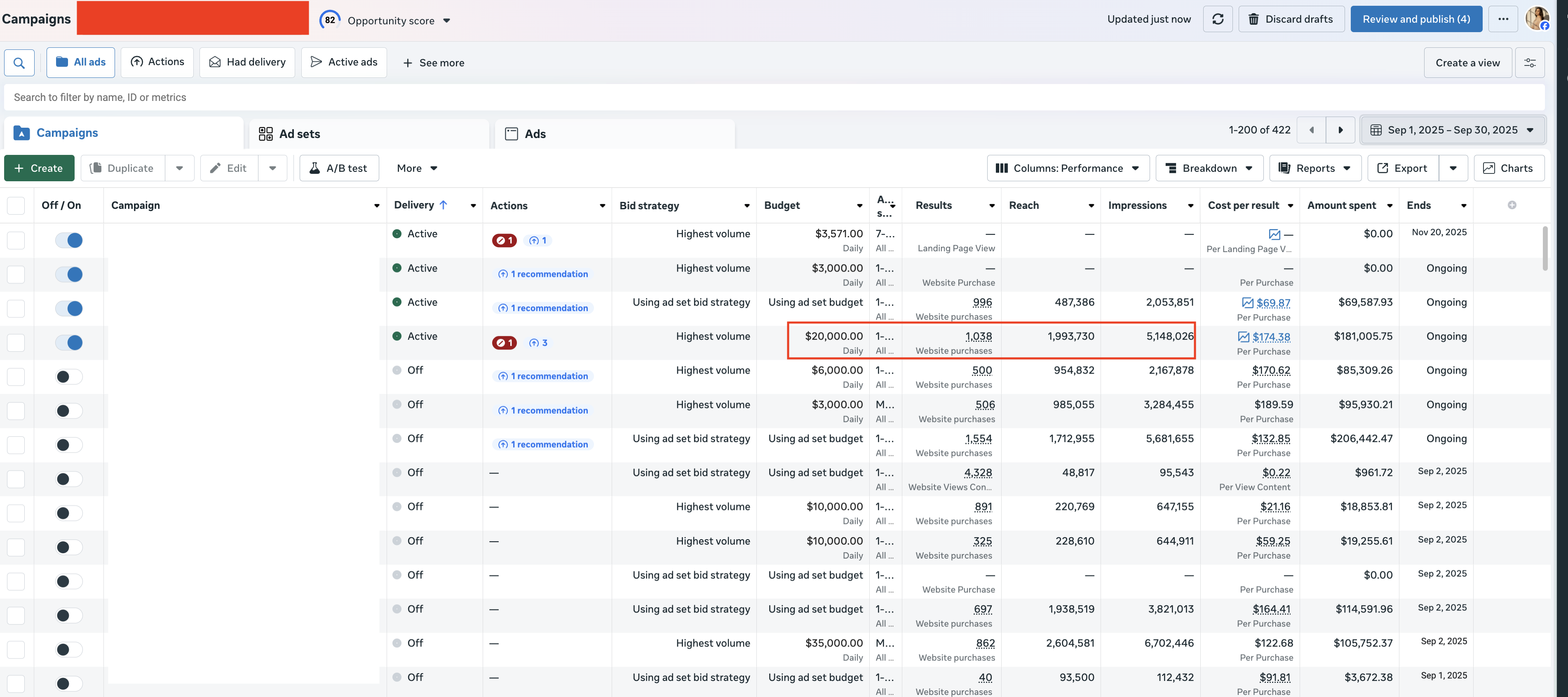Go to next results page arrow
1568x697 pixels.
(x=1340, y=130)
